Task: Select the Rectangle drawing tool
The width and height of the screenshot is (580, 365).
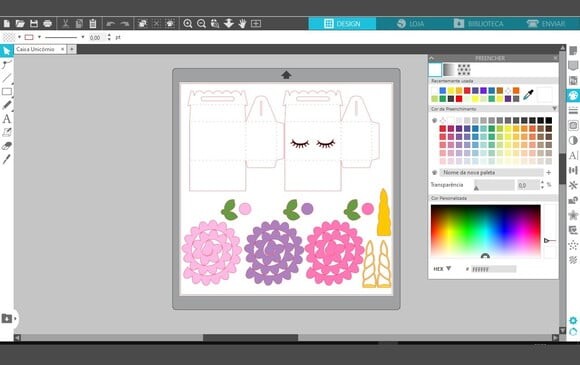Action: pyautogui.click(x=7, y=92)
